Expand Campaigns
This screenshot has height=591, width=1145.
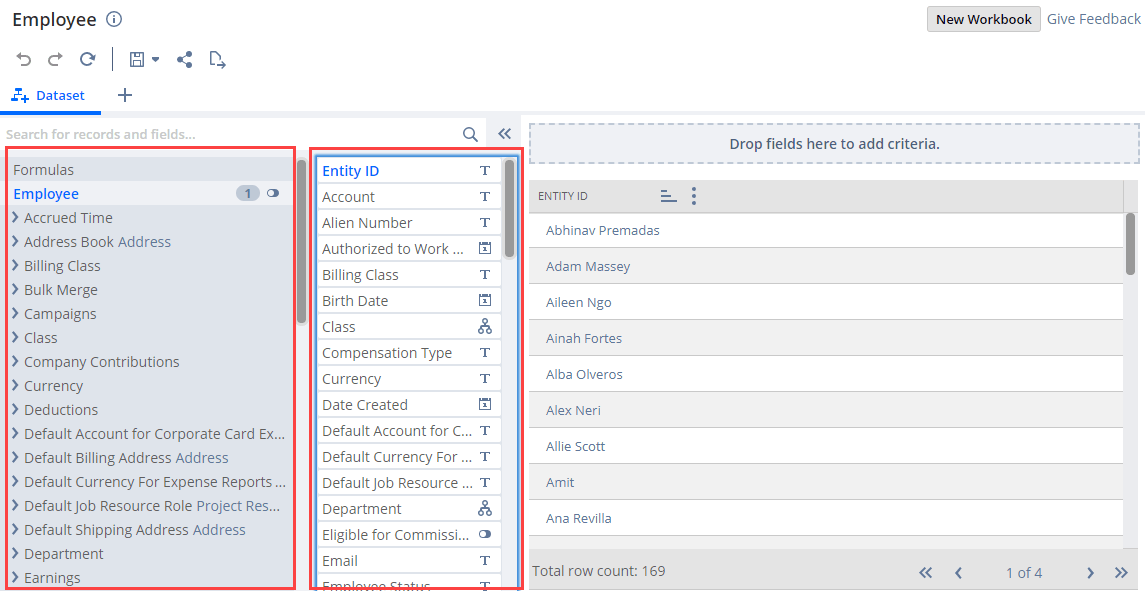pos(16,314)
